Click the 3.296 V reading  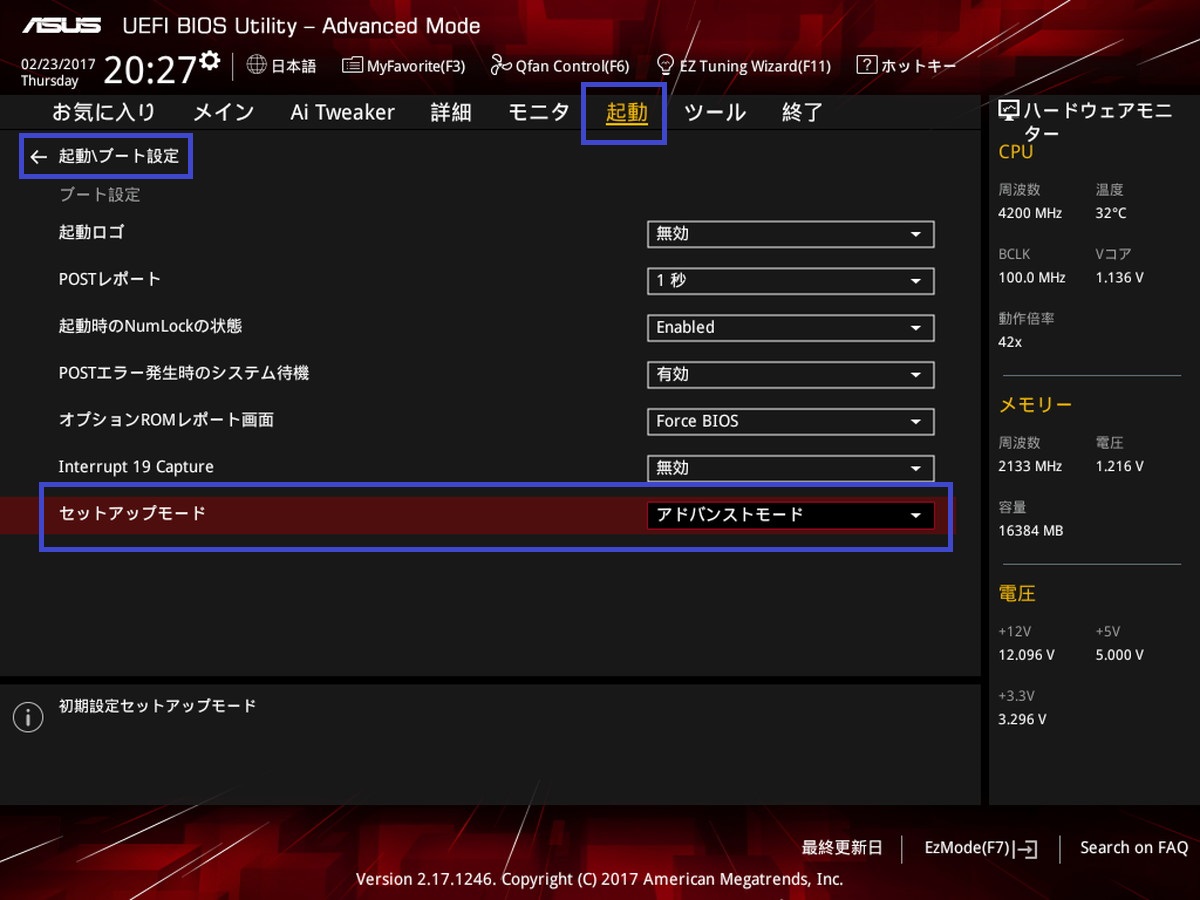[1022, 719]
